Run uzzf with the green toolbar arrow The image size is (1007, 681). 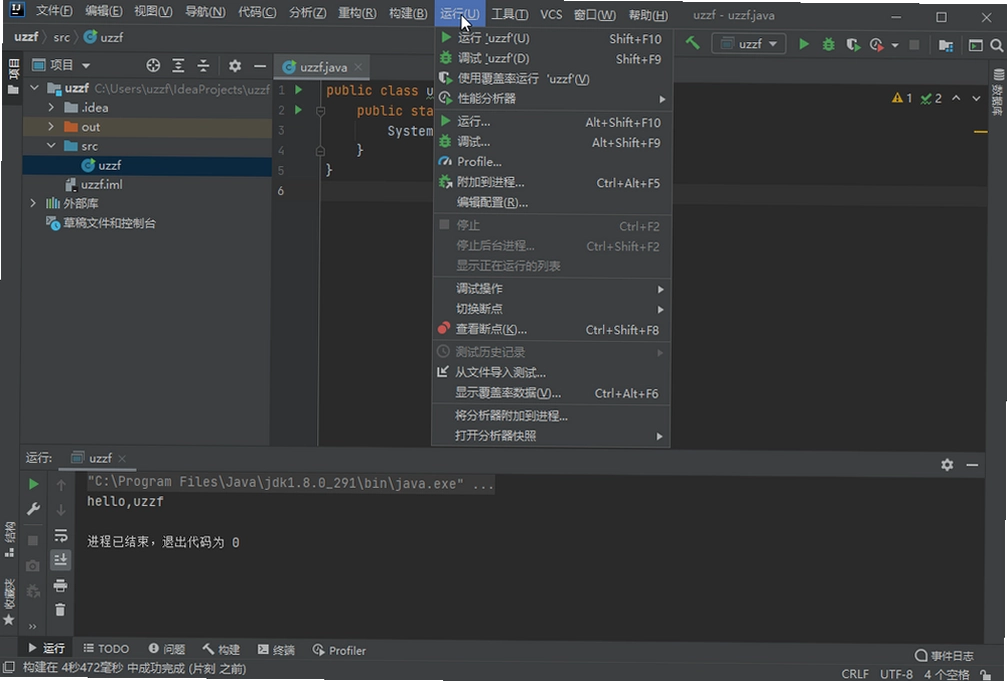(803, 44)
